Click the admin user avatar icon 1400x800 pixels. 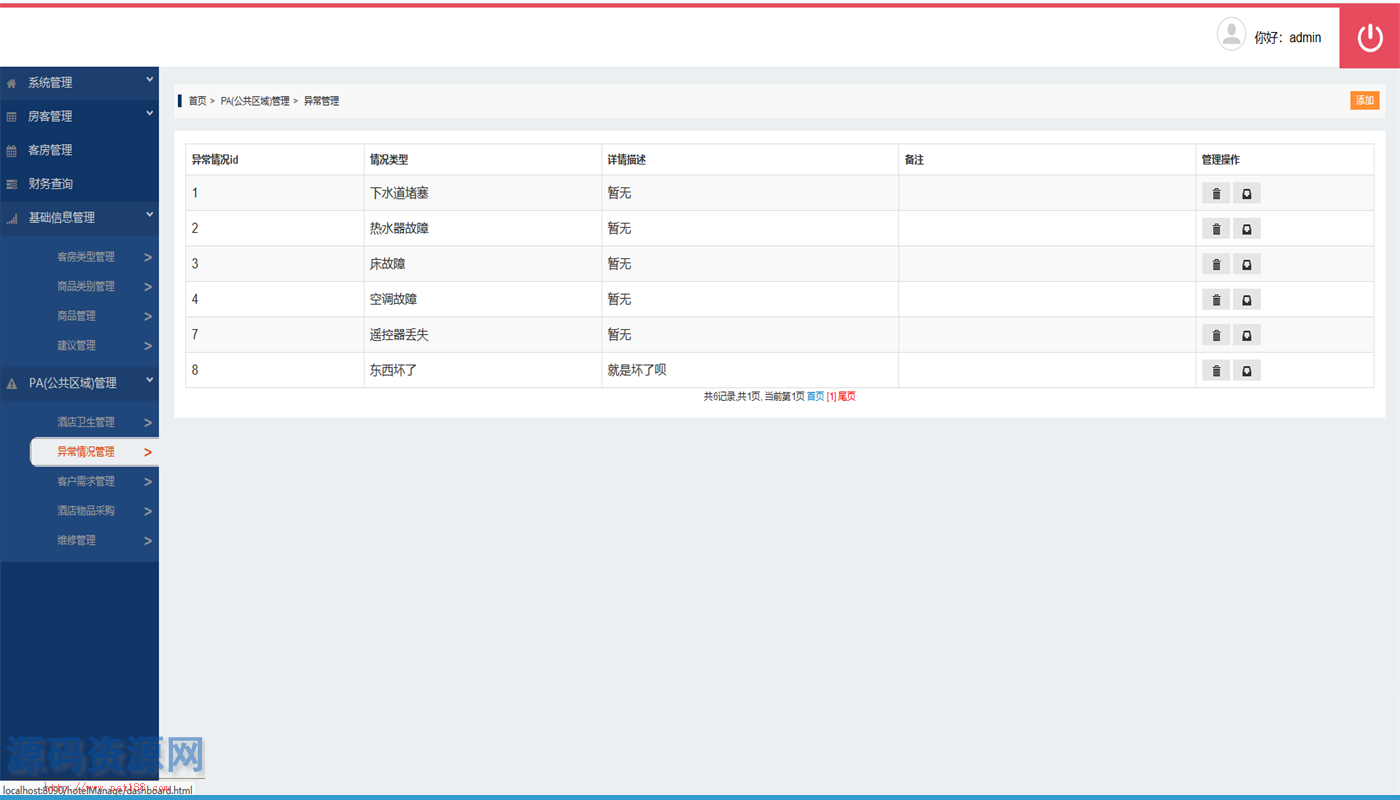[x=1231, y=34]
